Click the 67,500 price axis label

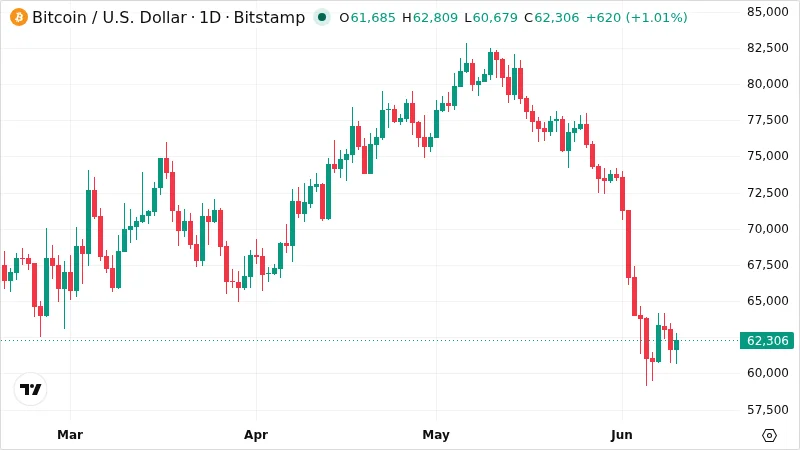pos(767,265)
